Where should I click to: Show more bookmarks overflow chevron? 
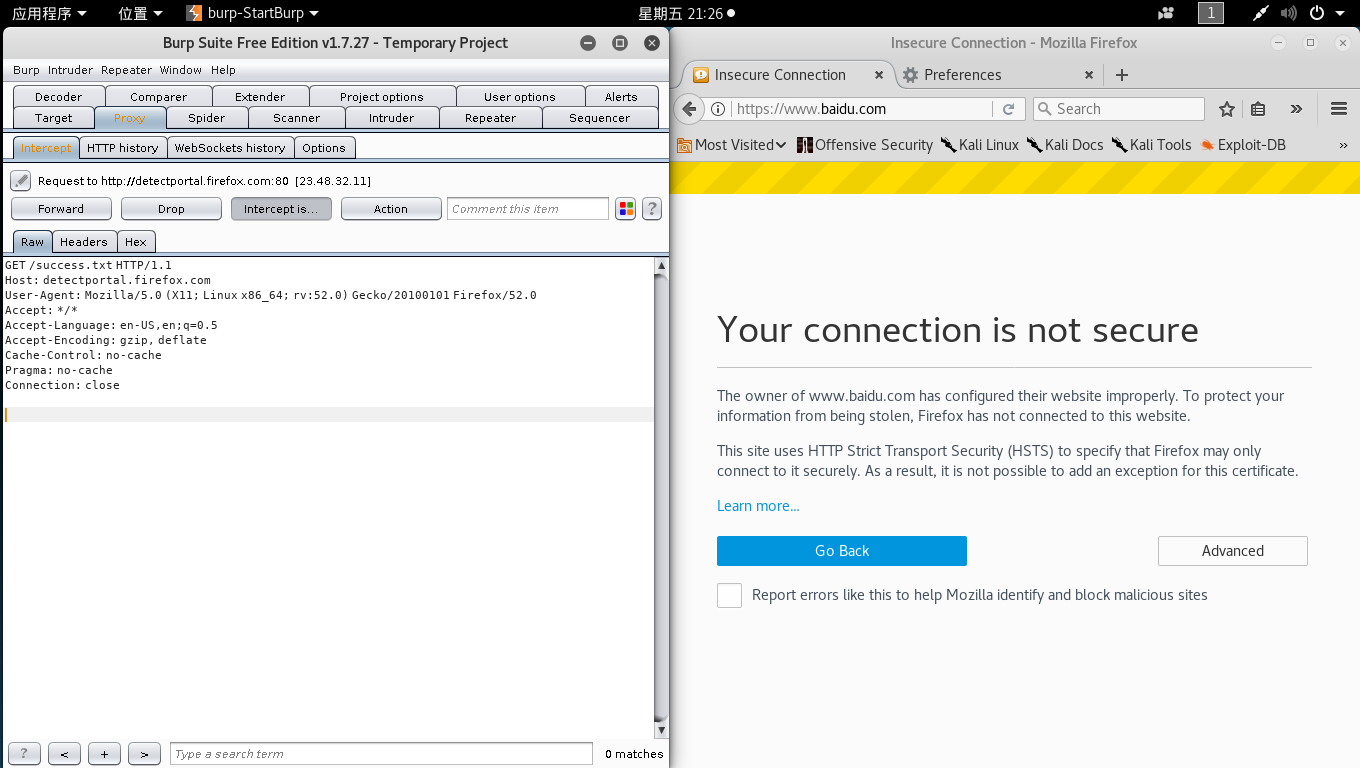[1343, 145]
